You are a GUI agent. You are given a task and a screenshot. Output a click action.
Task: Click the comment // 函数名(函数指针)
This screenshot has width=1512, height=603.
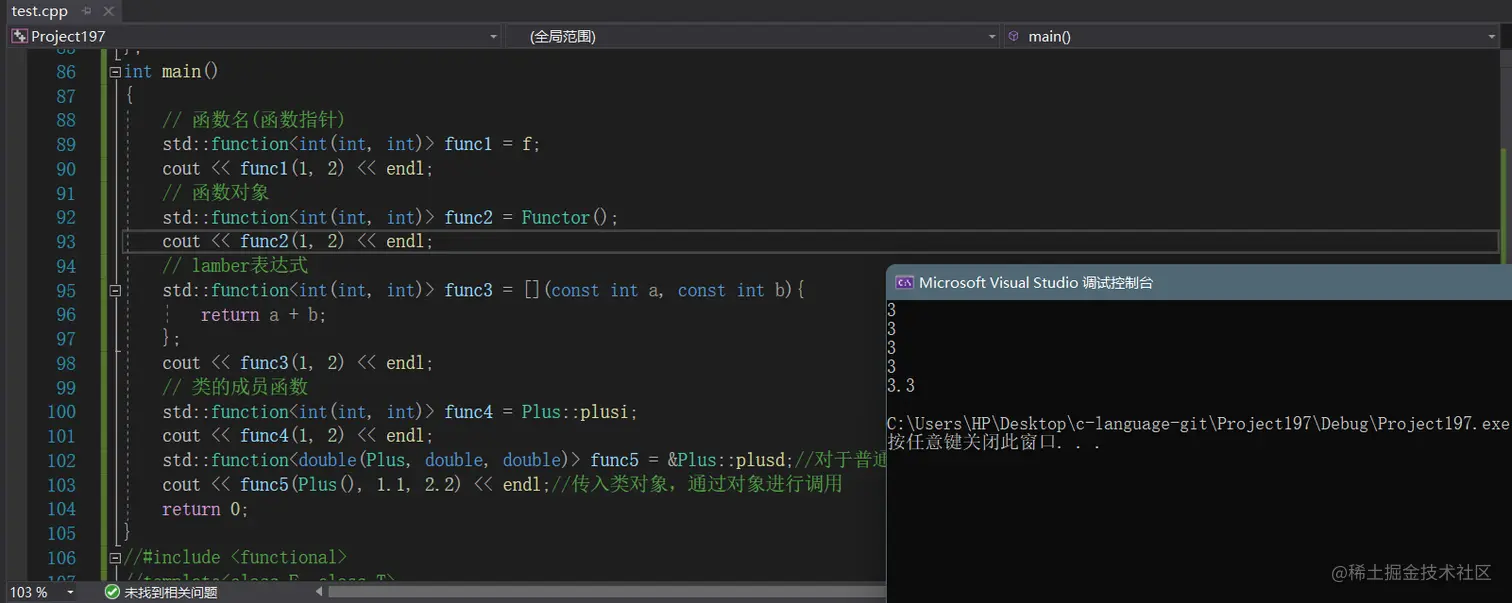[x=254, y=120]
